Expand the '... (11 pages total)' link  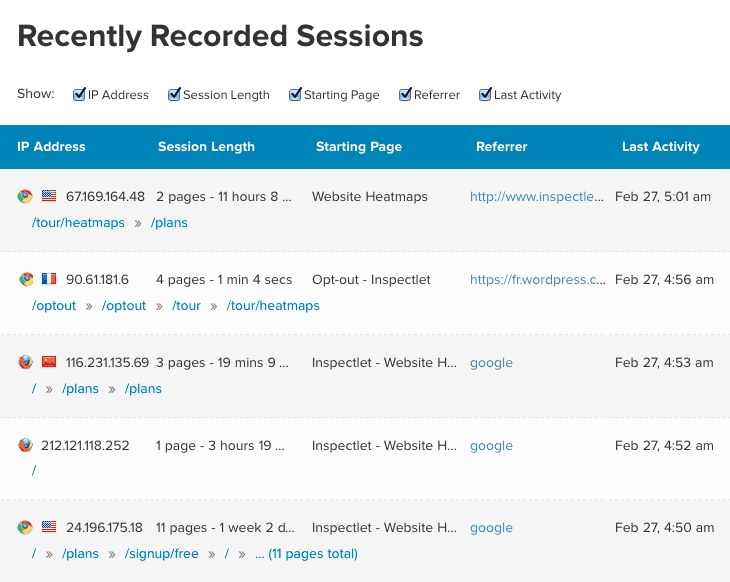(x=306, y=553)
